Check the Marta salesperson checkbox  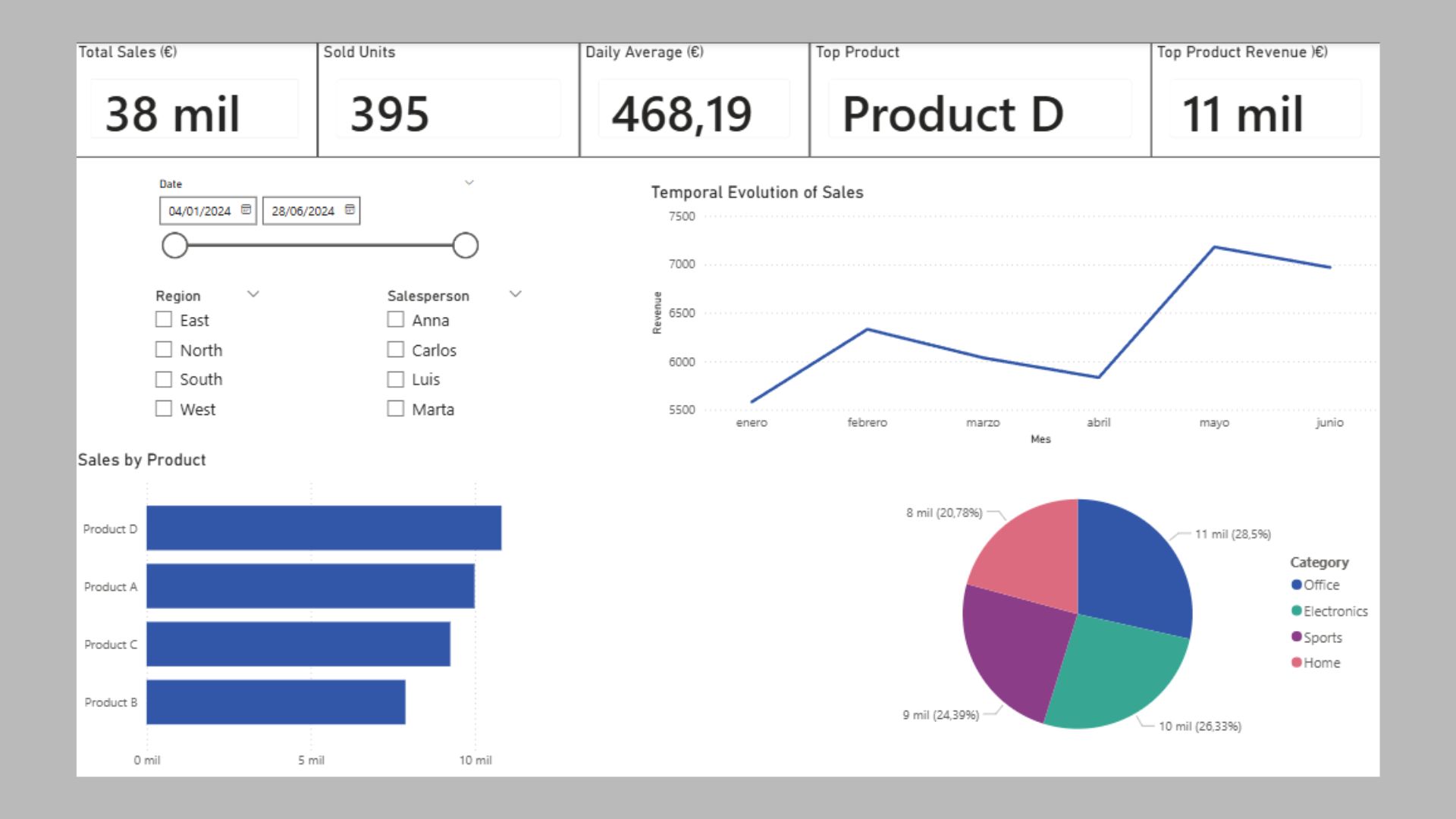[395, 409]
